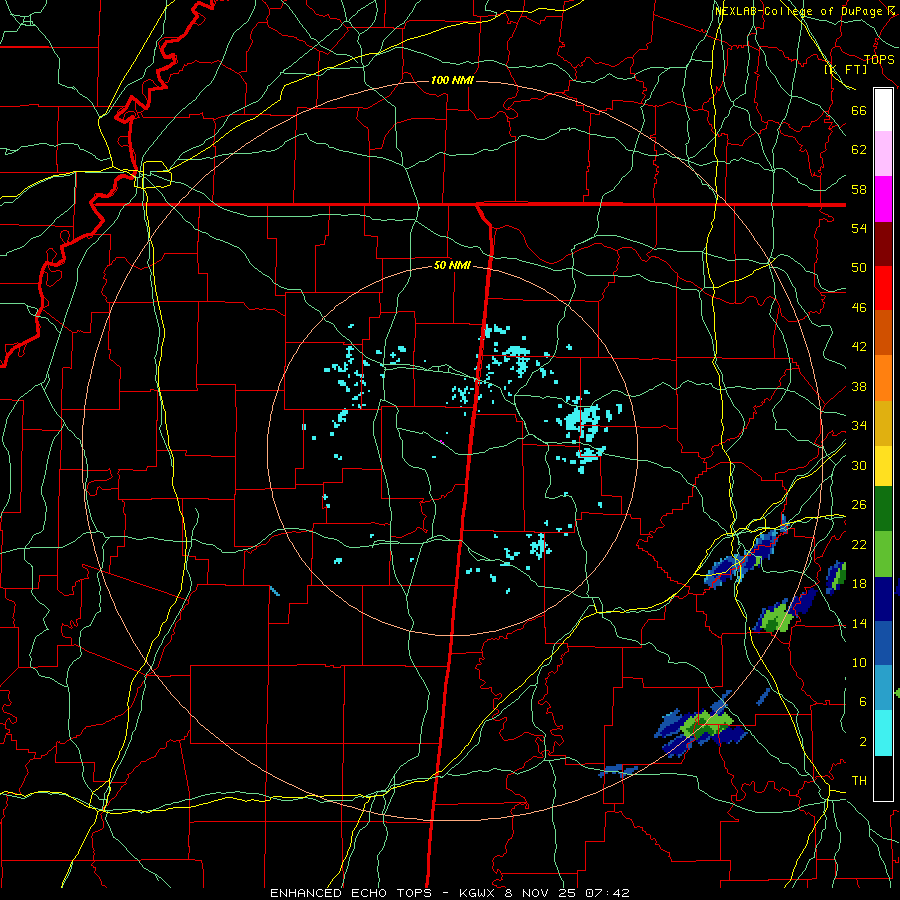
Task: Click the magenta 58 kft legend swatch
Action: 883,199
